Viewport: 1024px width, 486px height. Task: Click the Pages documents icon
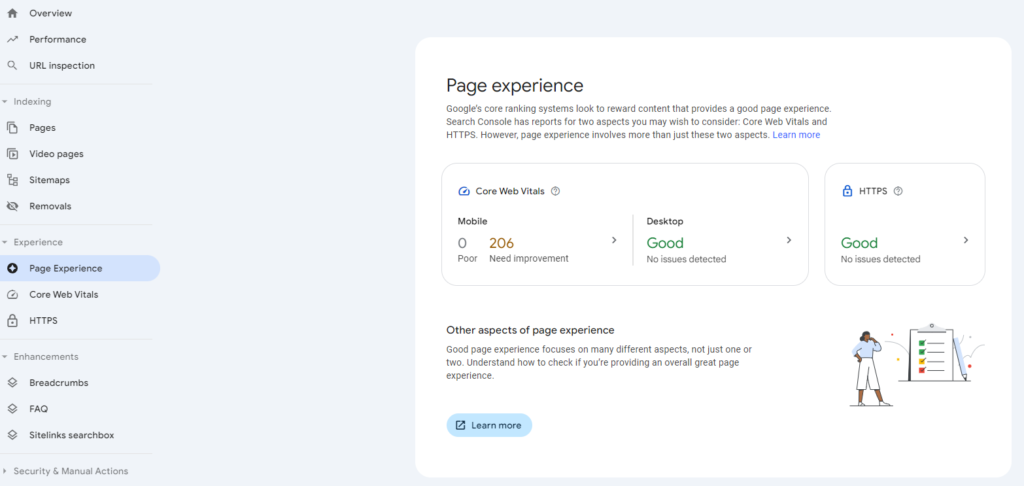(12, 127)
